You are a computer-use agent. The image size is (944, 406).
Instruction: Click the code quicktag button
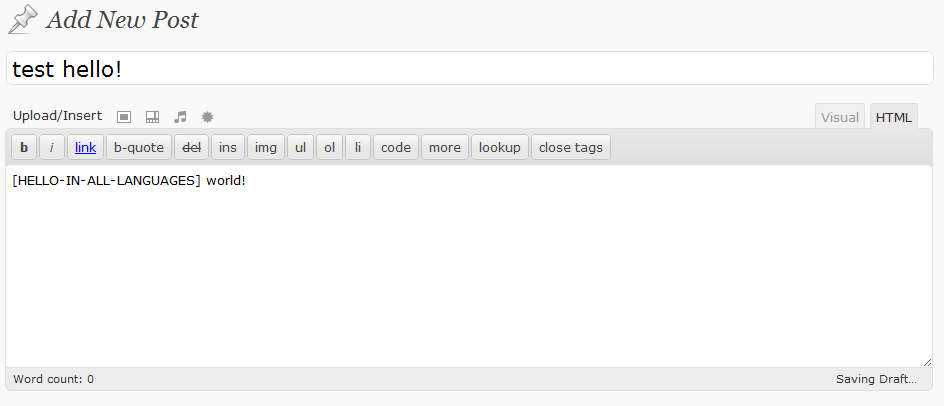pos(396,148)
